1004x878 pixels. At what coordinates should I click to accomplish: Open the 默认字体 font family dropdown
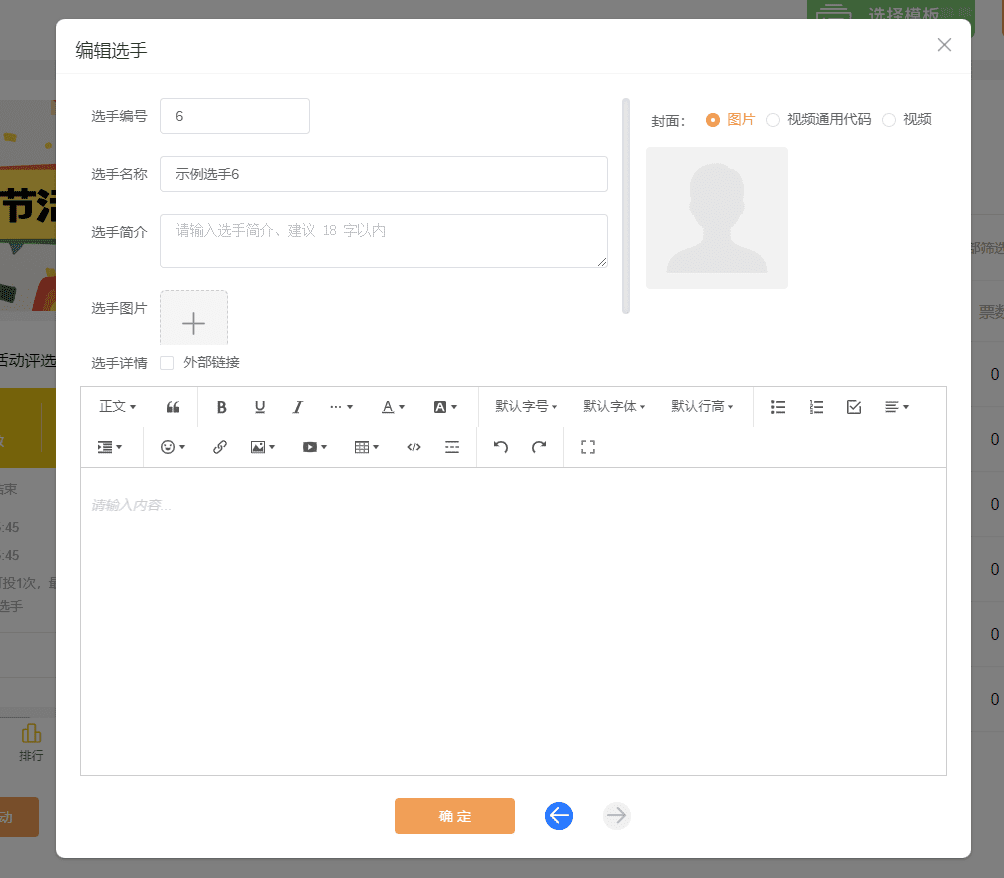point(613,406)
